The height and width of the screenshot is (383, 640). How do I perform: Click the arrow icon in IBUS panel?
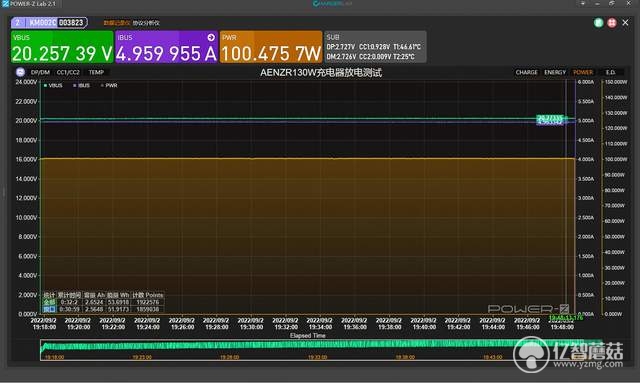(211, 38)
